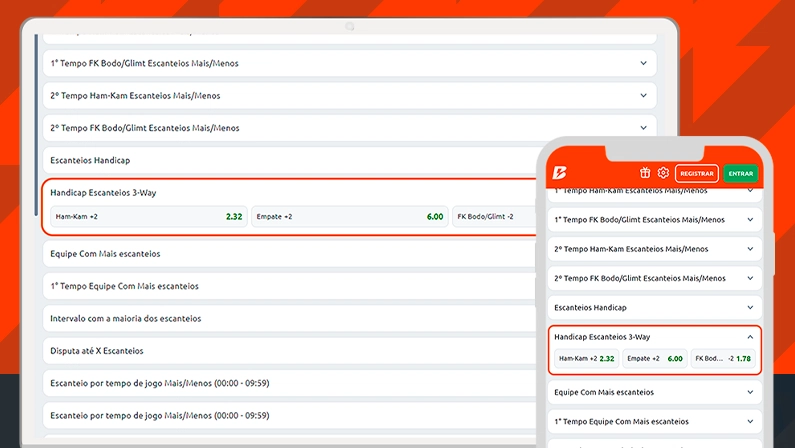Click the REGISTRAR button on phone

(697, 173)
